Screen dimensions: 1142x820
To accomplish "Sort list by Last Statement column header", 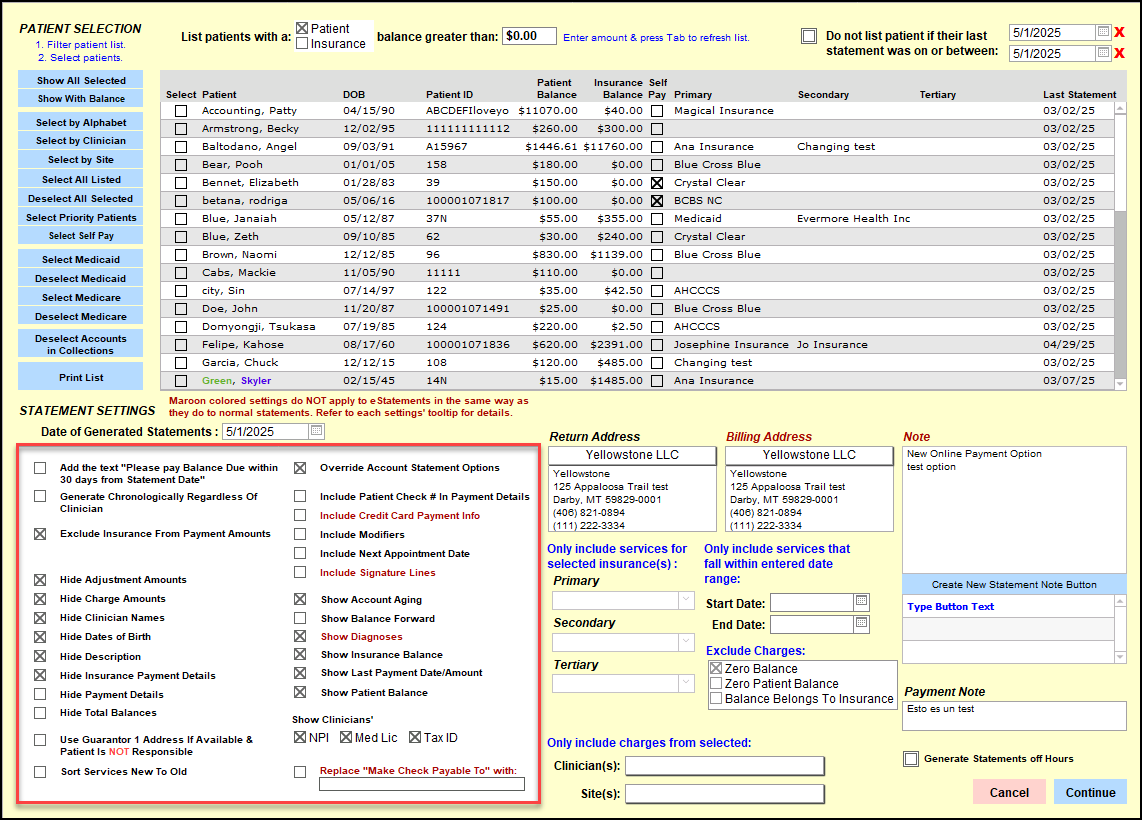I will [1079, 95].
